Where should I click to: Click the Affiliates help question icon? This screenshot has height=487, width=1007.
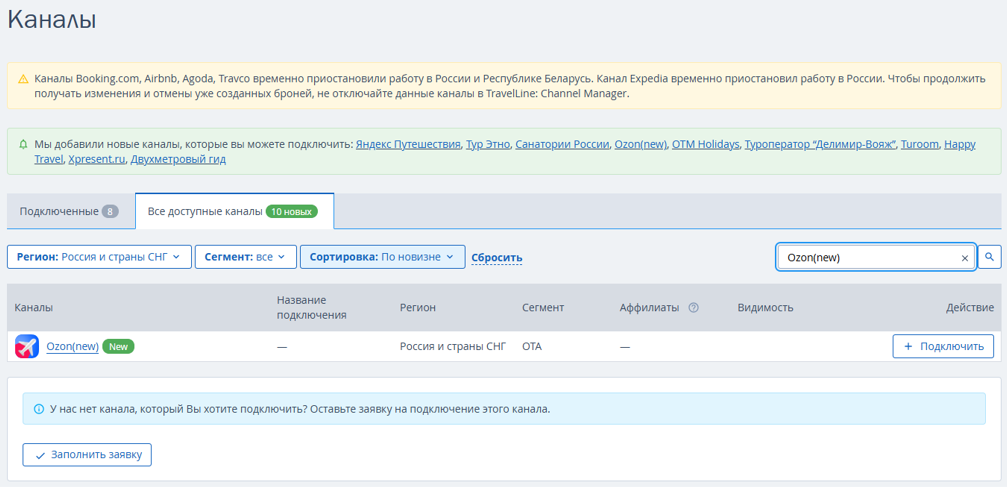[693, 308]
